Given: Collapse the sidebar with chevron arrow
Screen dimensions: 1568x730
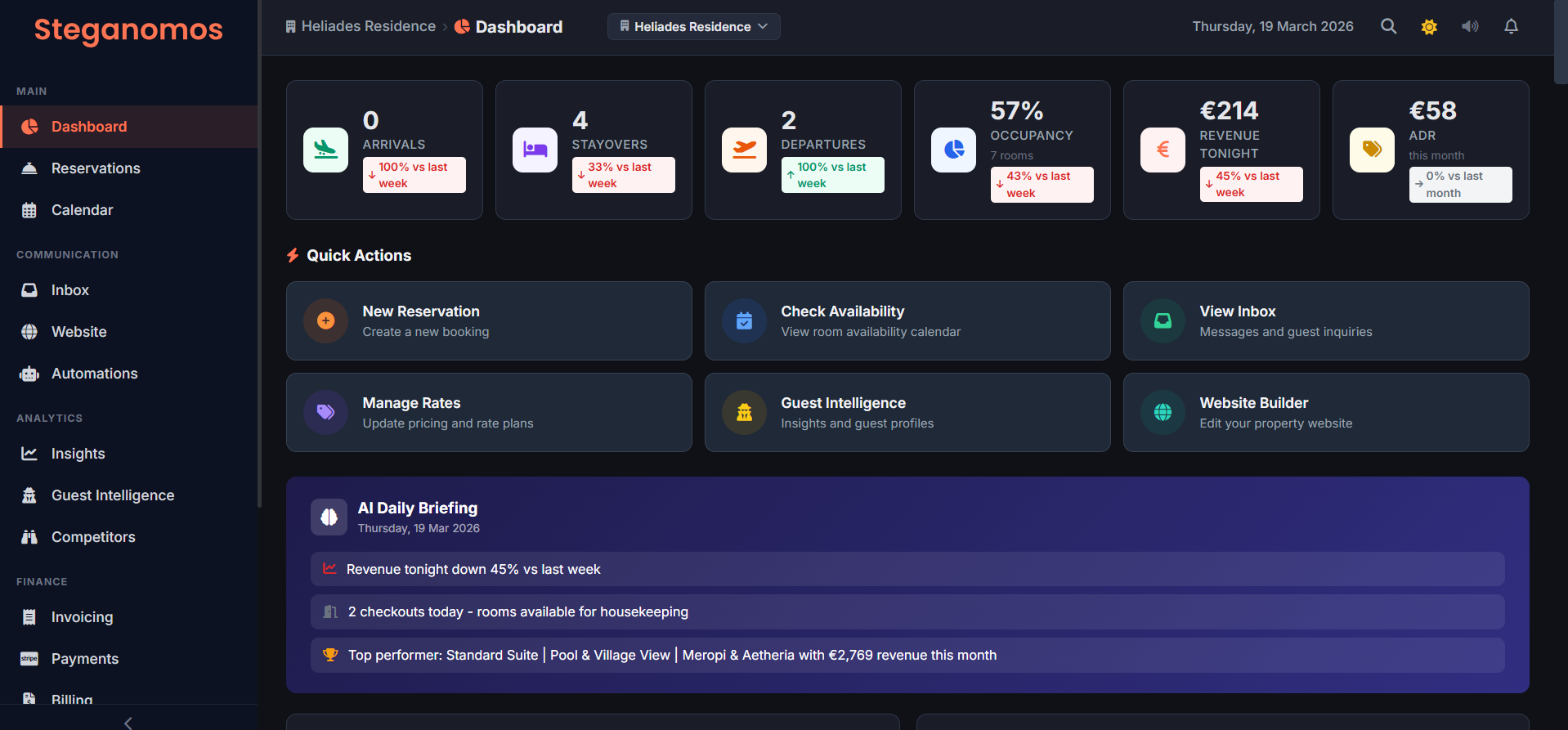Looking at the screenshot, I should click(x=128, y=723).
